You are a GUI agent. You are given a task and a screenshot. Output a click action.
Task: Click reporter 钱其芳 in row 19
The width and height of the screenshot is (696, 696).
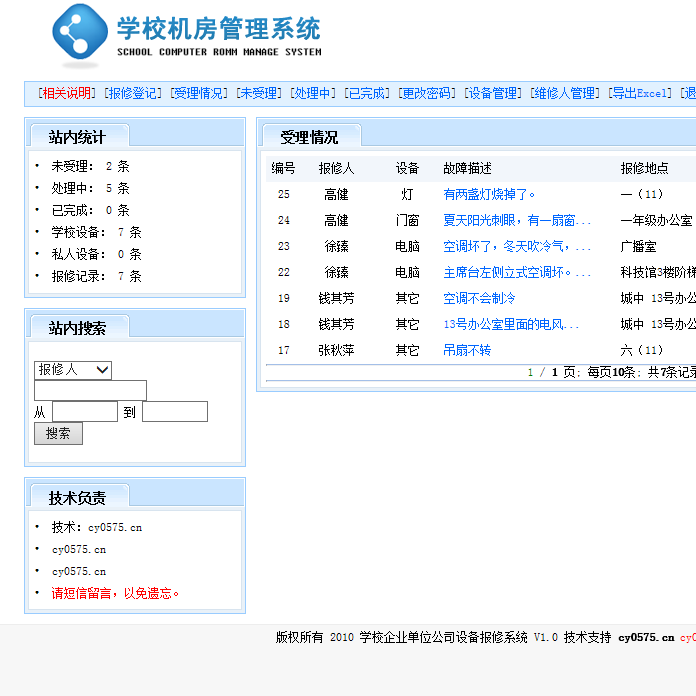[x=336, y=298]
